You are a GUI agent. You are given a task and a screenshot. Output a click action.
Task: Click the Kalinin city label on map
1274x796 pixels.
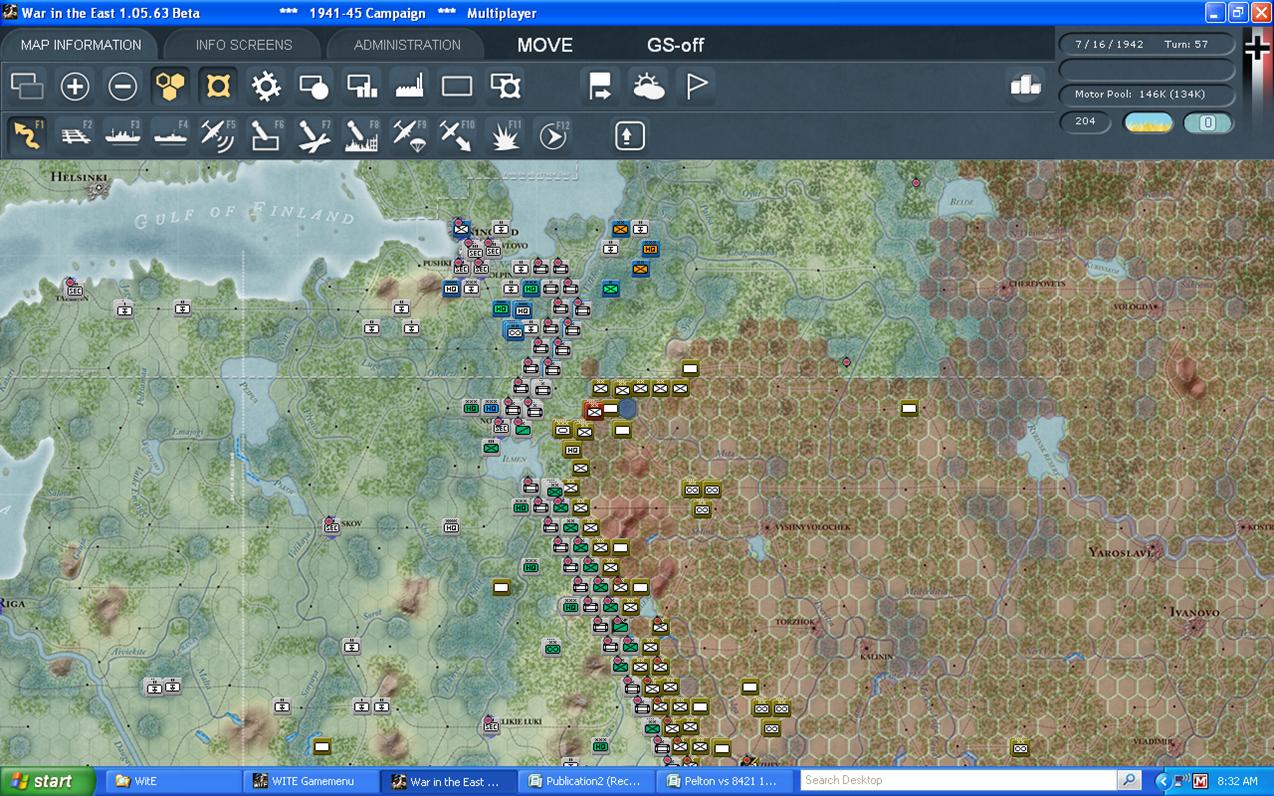point(876,657)
